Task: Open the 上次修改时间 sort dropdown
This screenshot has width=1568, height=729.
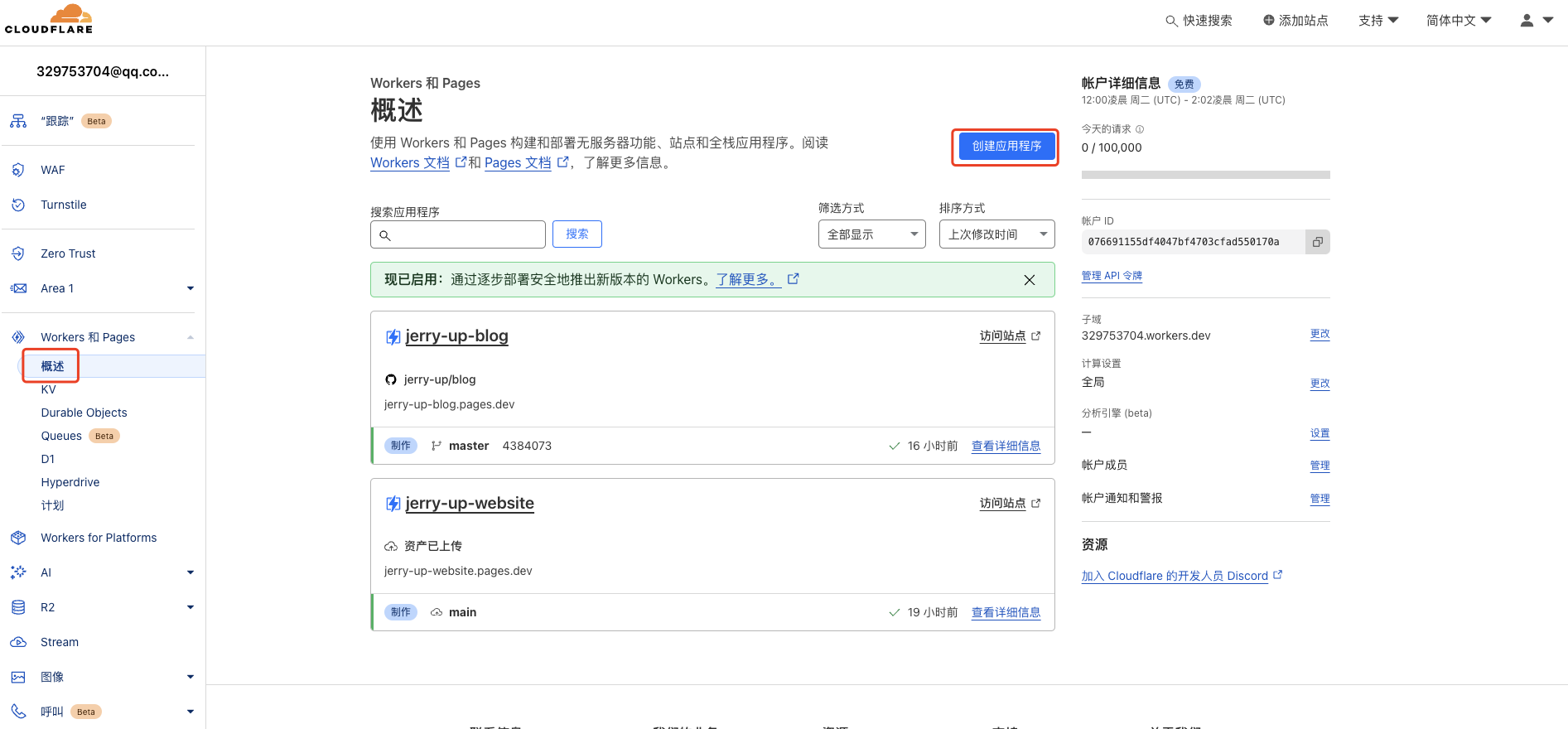Action: click(996, 234)
